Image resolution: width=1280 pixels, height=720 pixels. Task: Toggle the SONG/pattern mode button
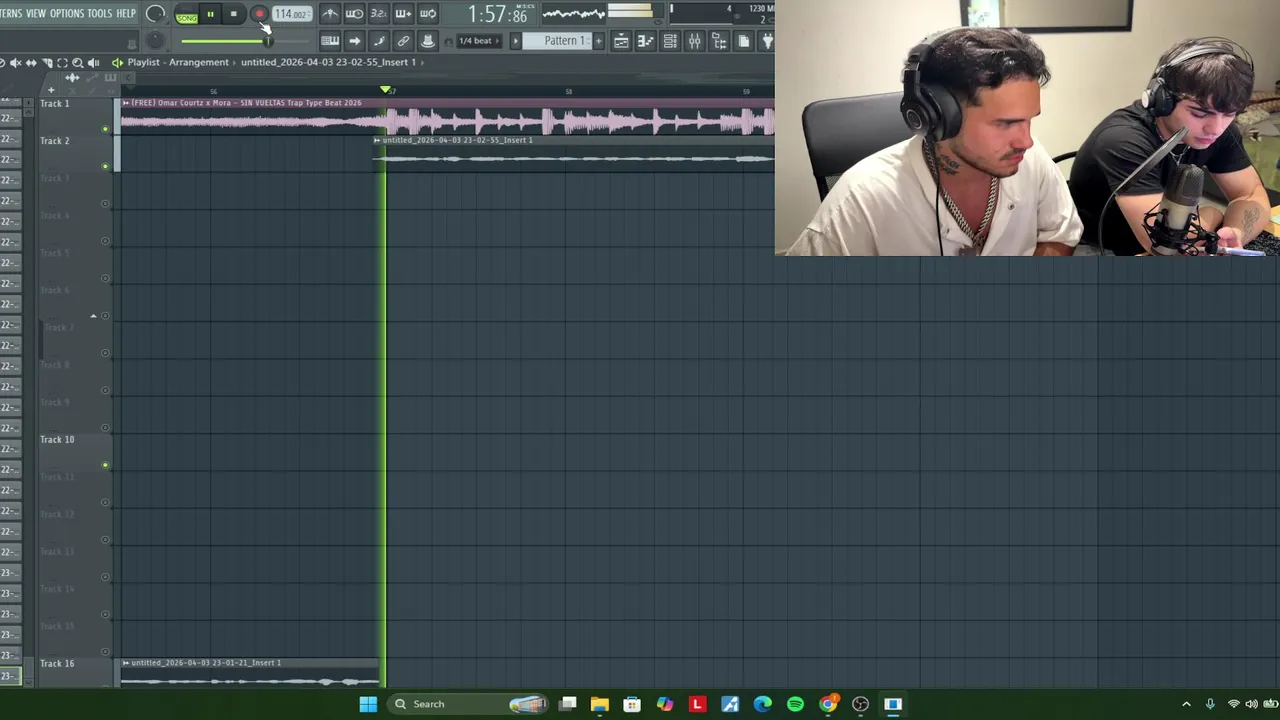[186, 14]
